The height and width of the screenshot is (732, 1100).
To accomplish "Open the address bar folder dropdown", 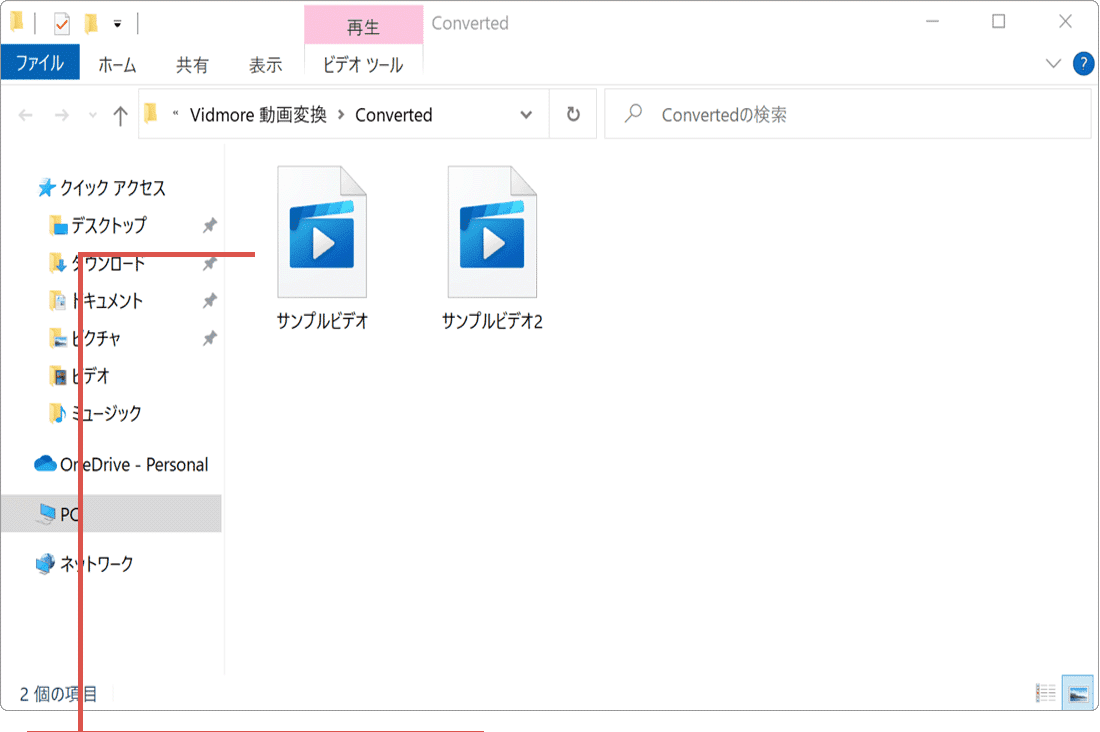I will click(x=527, y=114).
